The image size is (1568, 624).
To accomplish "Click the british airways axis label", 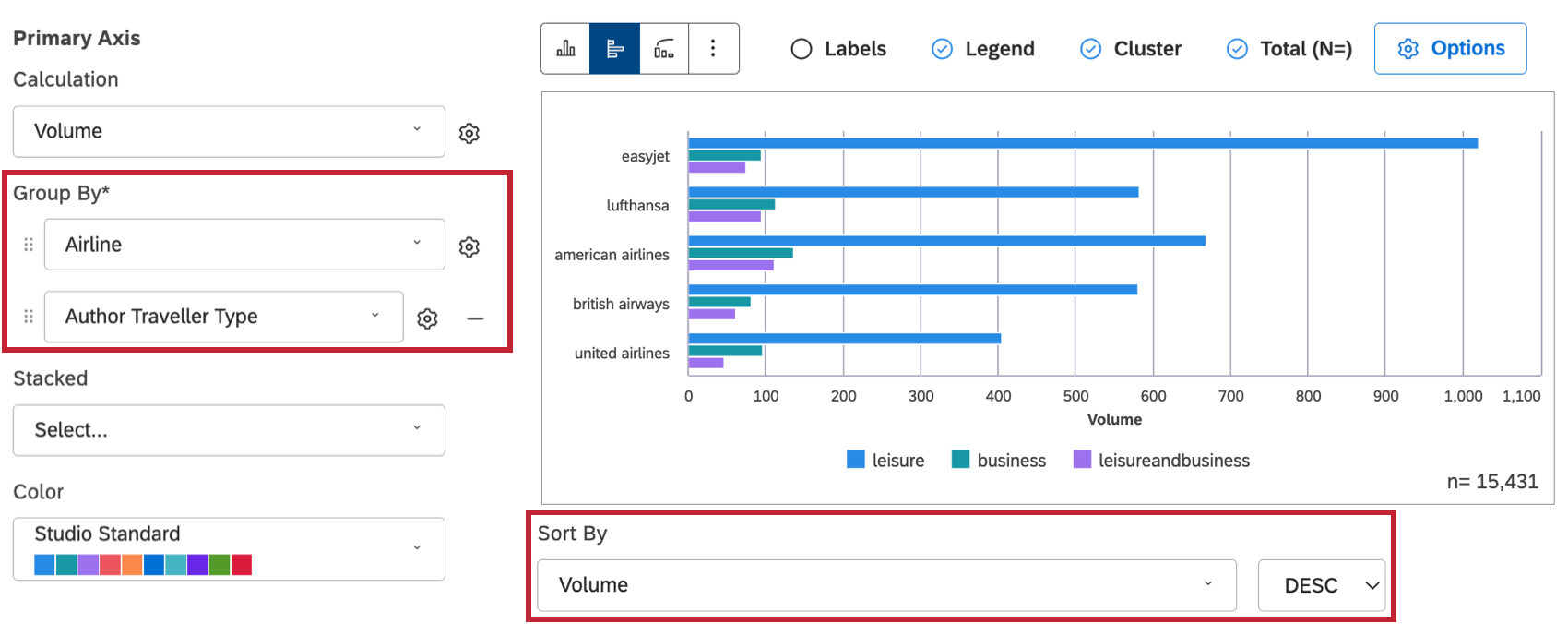I will point(621,304).
